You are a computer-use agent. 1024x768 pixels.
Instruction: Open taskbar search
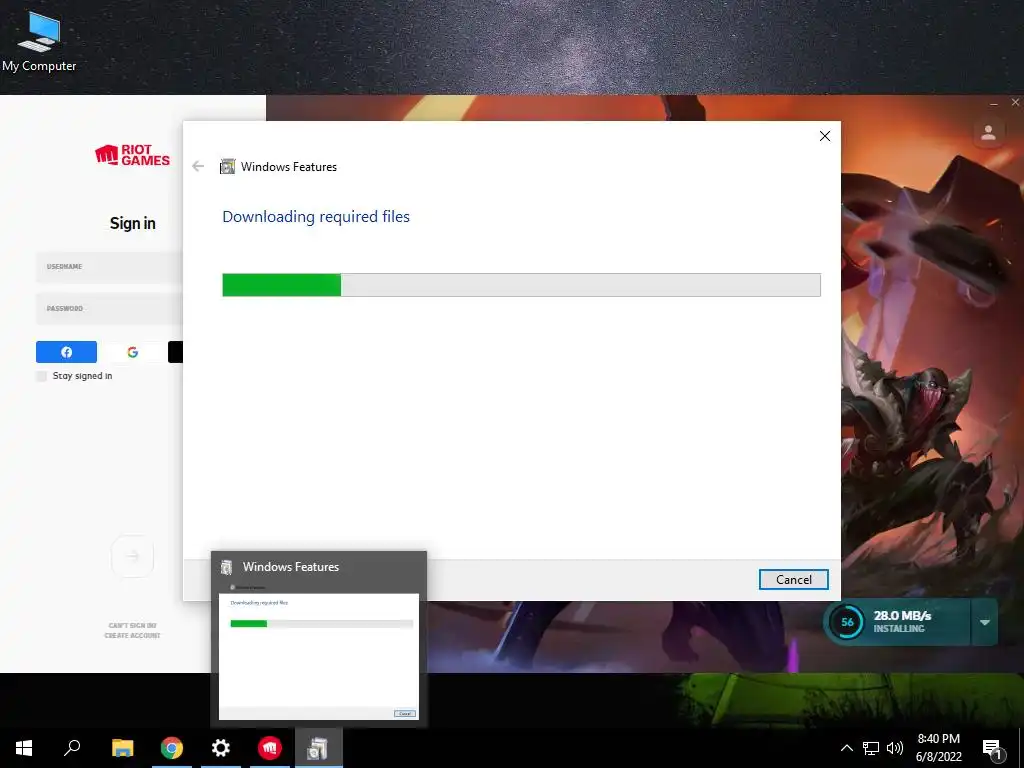click(72, 748)
